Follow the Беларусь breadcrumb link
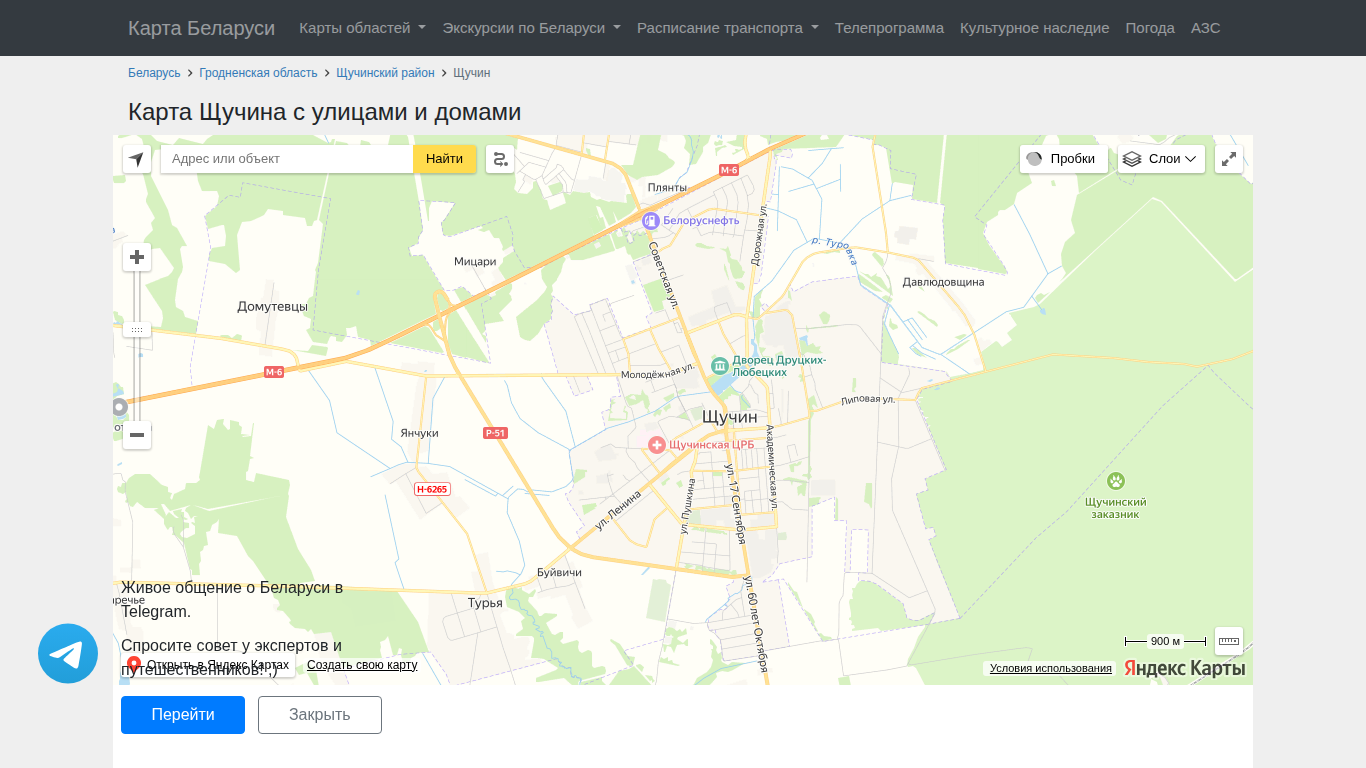This screenshot has width=1366, height=768. click(154, 73)
